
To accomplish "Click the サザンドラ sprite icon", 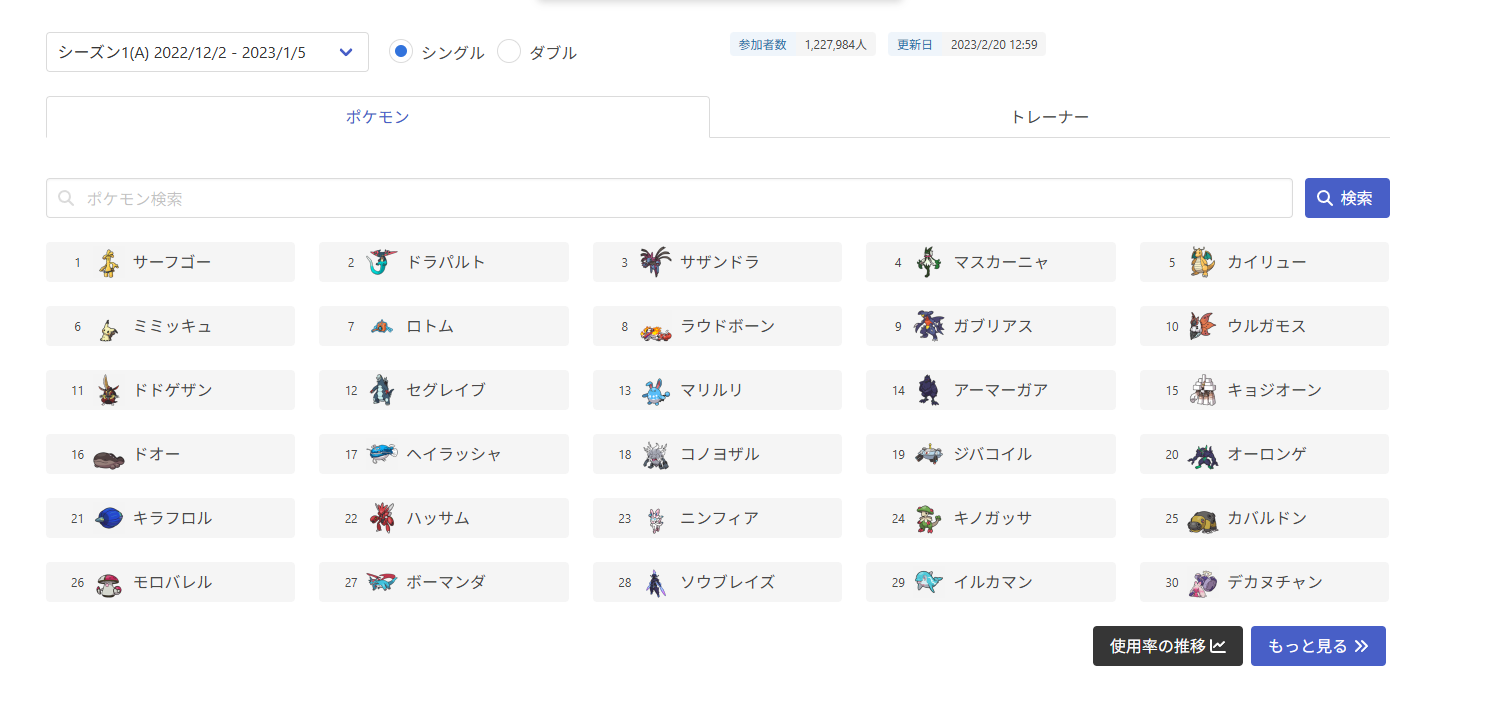I will point(656,263).
